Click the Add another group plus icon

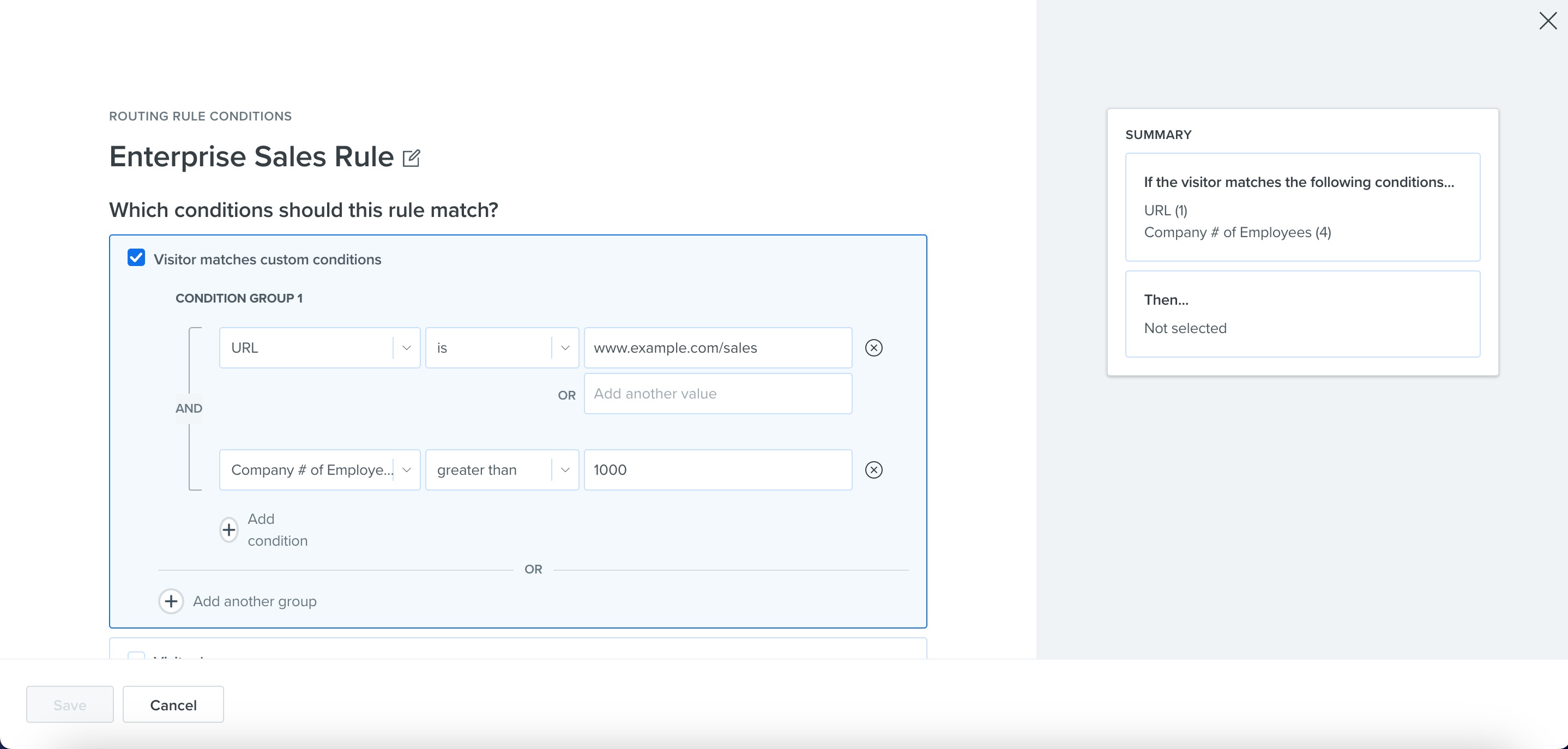pos(171,602)
